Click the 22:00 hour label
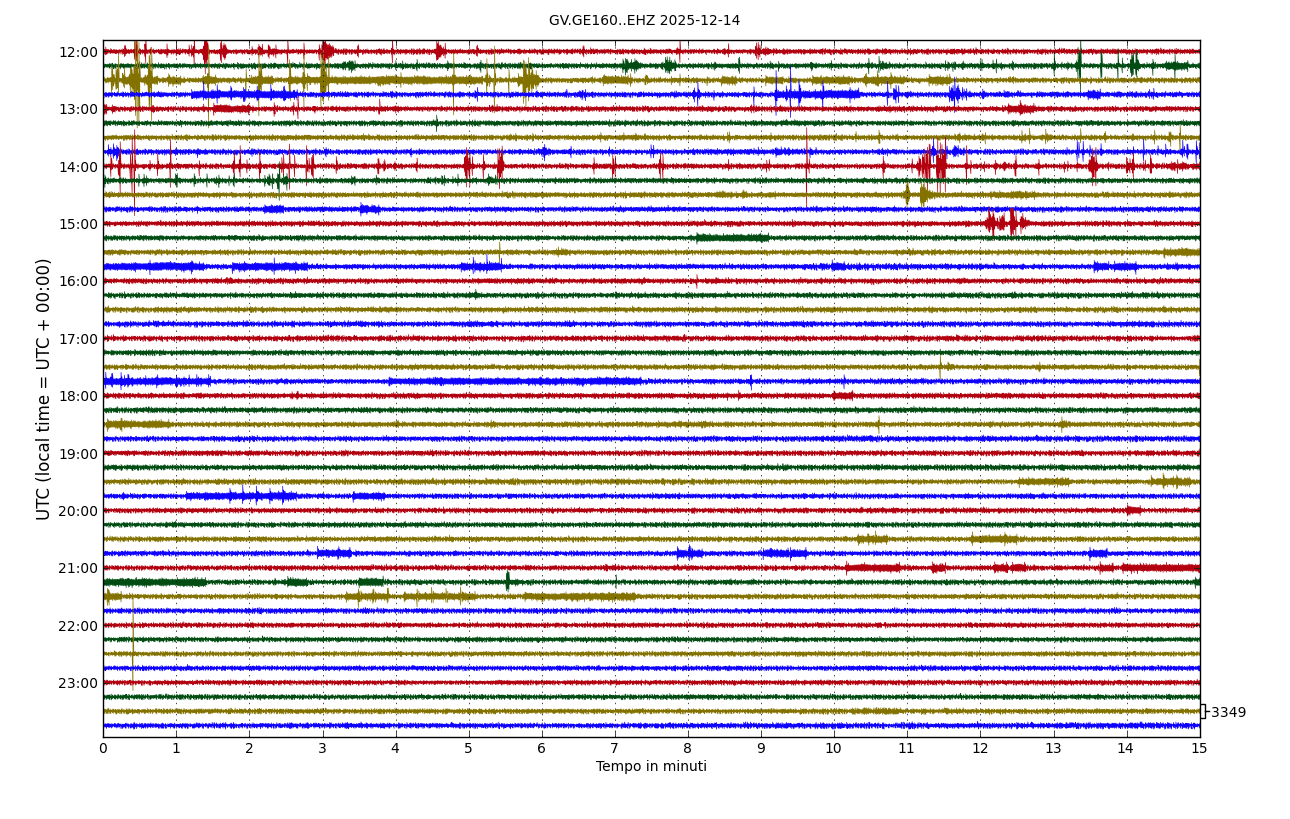 [78, 626]
